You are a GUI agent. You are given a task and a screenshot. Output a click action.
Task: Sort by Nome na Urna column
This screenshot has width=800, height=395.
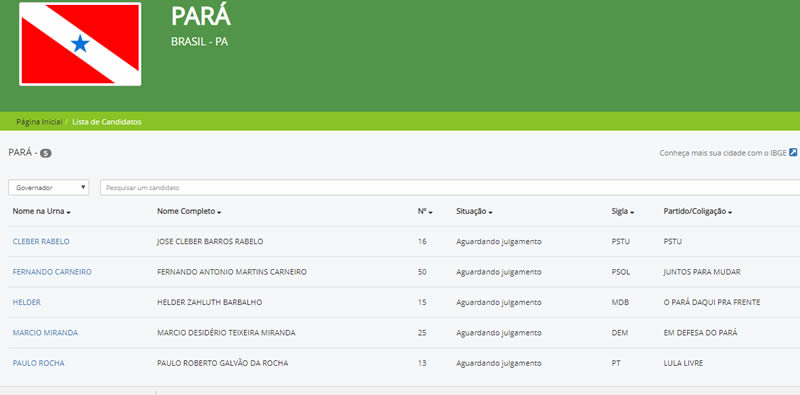pyautogui.click(x=41, y=211)
